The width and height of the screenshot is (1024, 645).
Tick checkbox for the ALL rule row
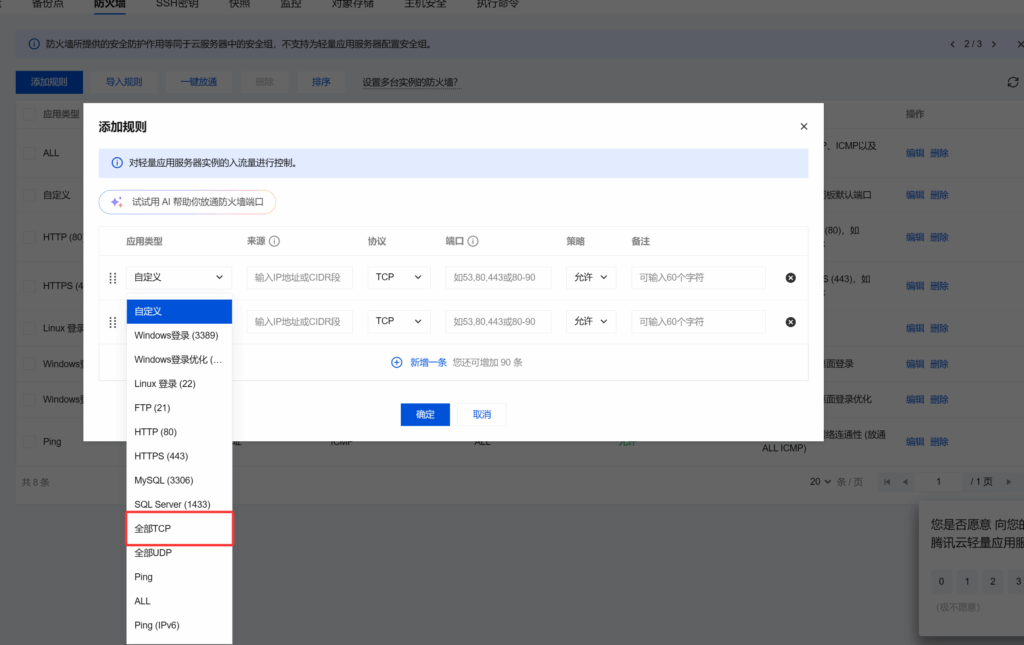(x=29, y=153)
